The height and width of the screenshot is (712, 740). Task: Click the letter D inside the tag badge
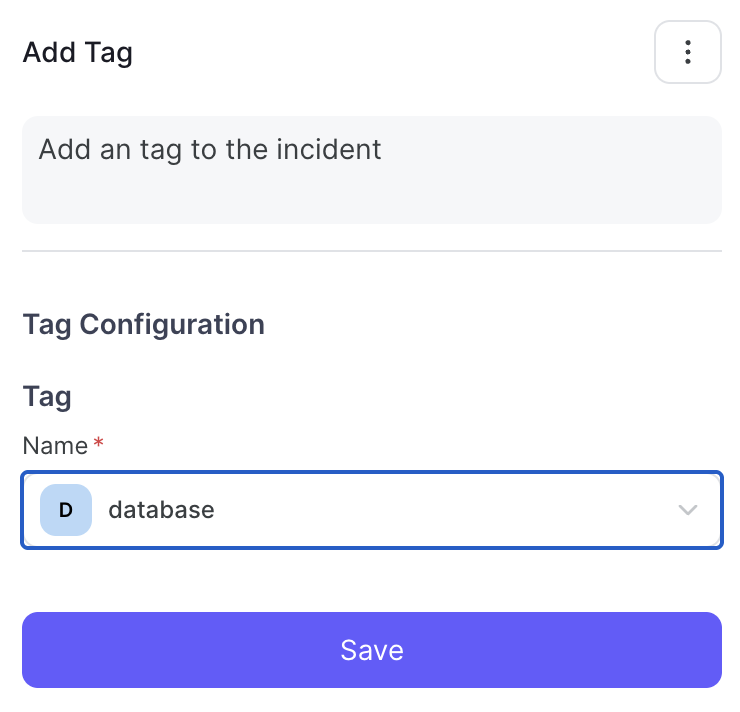tap(66, 510)
